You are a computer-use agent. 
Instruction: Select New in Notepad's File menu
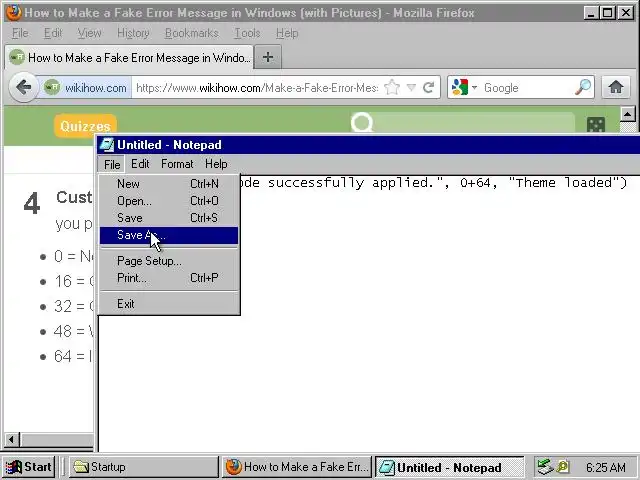click(x=169, y=184)
